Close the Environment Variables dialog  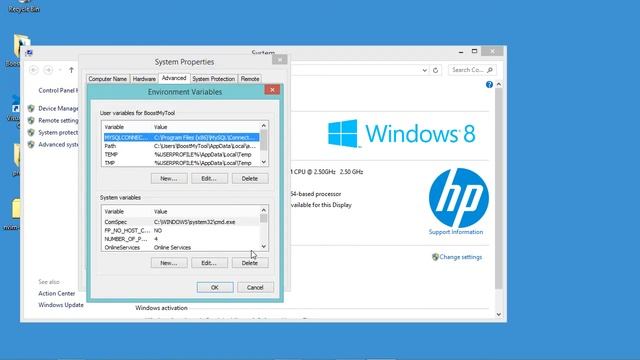pyautogui.click(x=272, y=90)
